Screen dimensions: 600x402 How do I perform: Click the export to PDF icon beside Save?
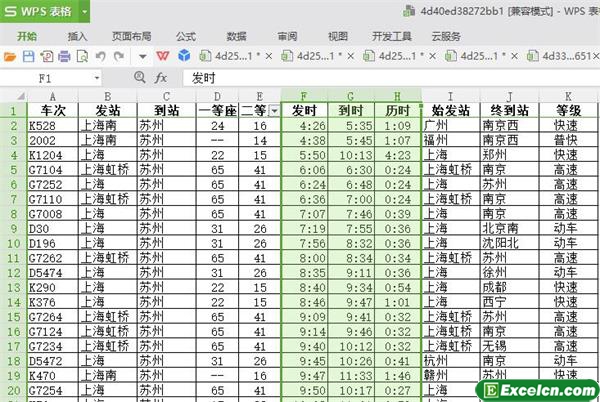tap(47, 57)
